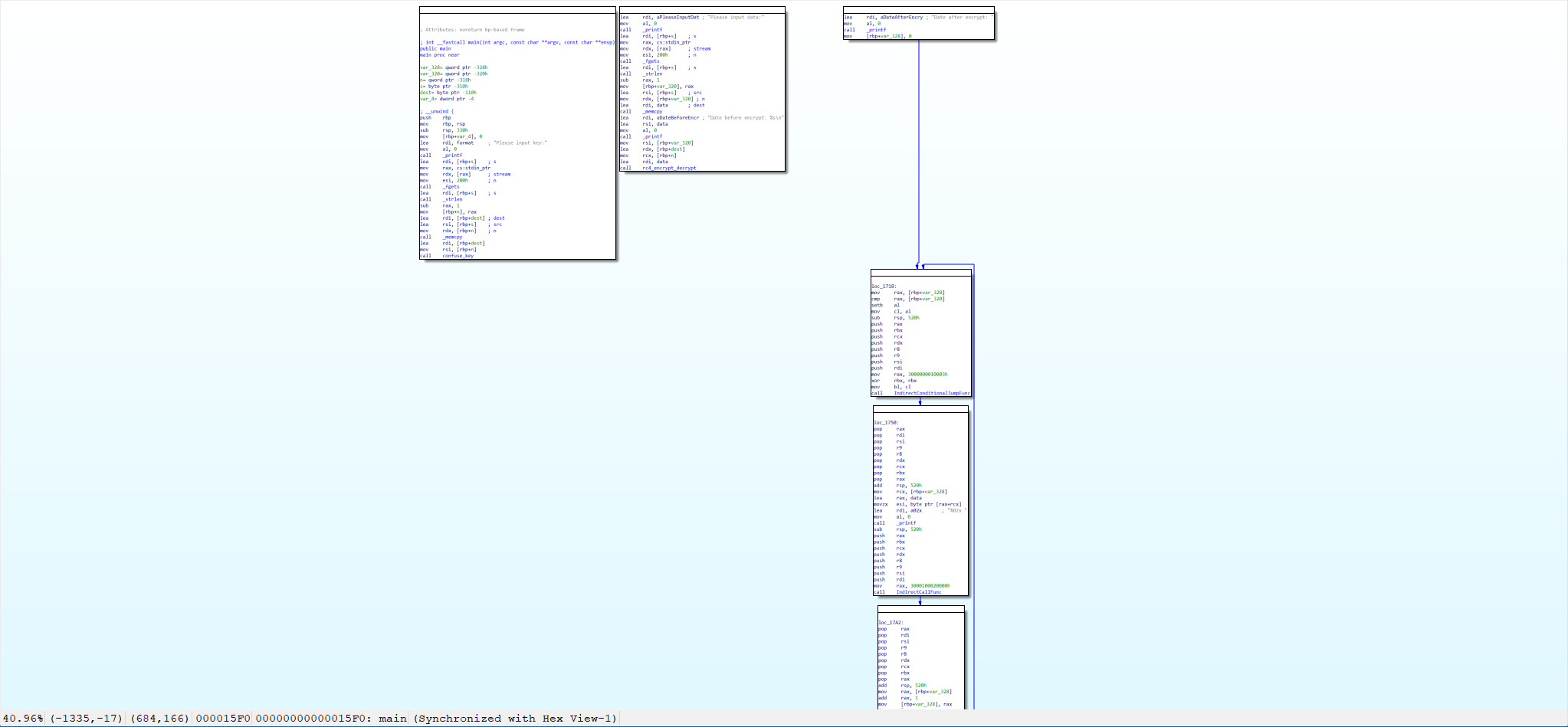Select the 'lea rdi, a02x' instruction
Viewport: 1568px width, 727px height.
point(920,510)
